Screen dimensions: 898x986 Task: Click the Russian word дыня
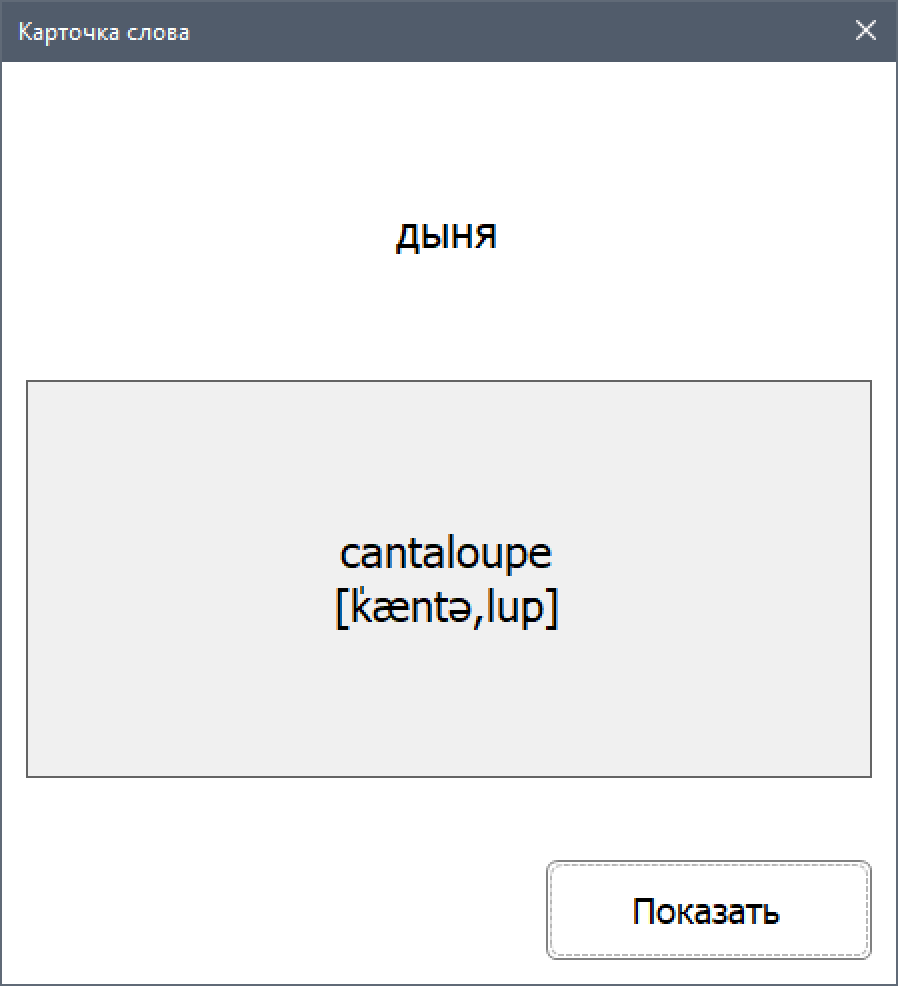click(x=447, y=237)
